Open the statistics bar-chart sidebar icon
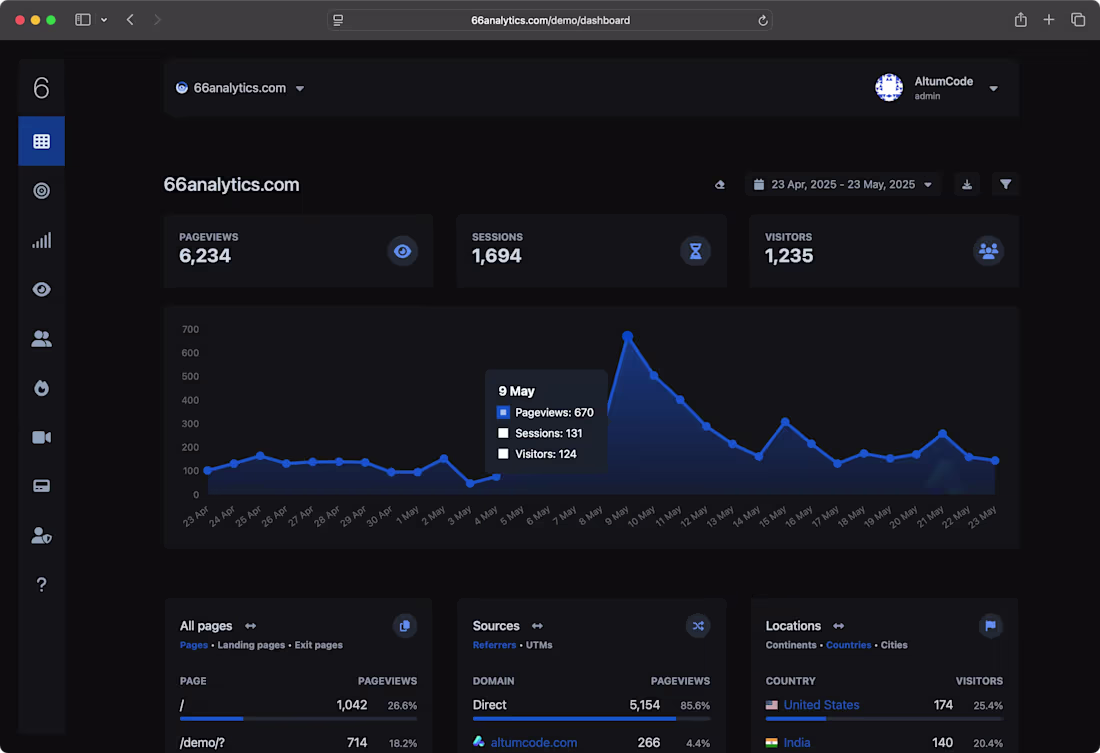This screenshot has width=1100, height=753. coord(41,239)
